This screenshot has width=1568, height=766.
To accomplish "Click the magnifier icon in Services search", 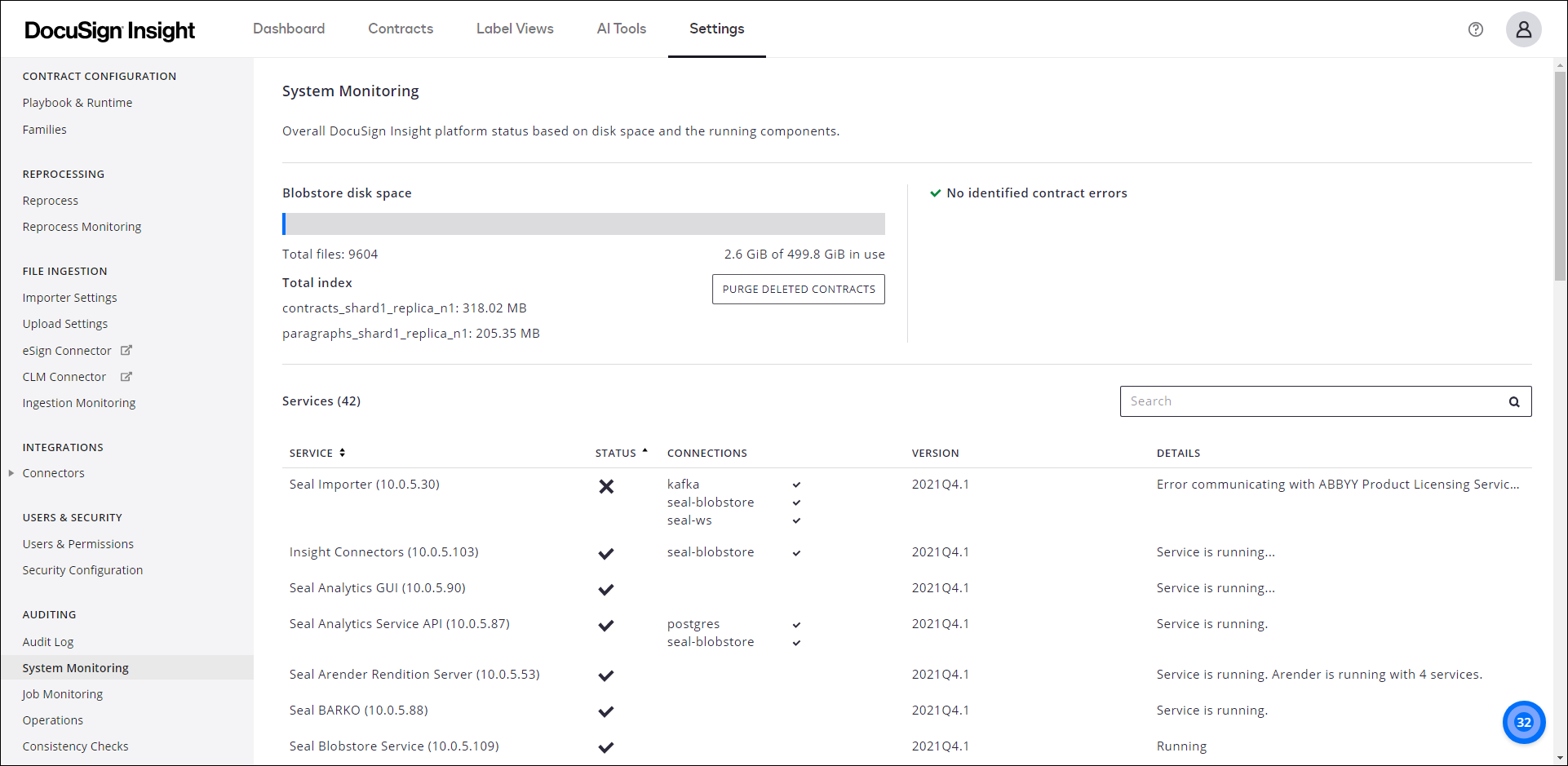I will coord(1514,401).
